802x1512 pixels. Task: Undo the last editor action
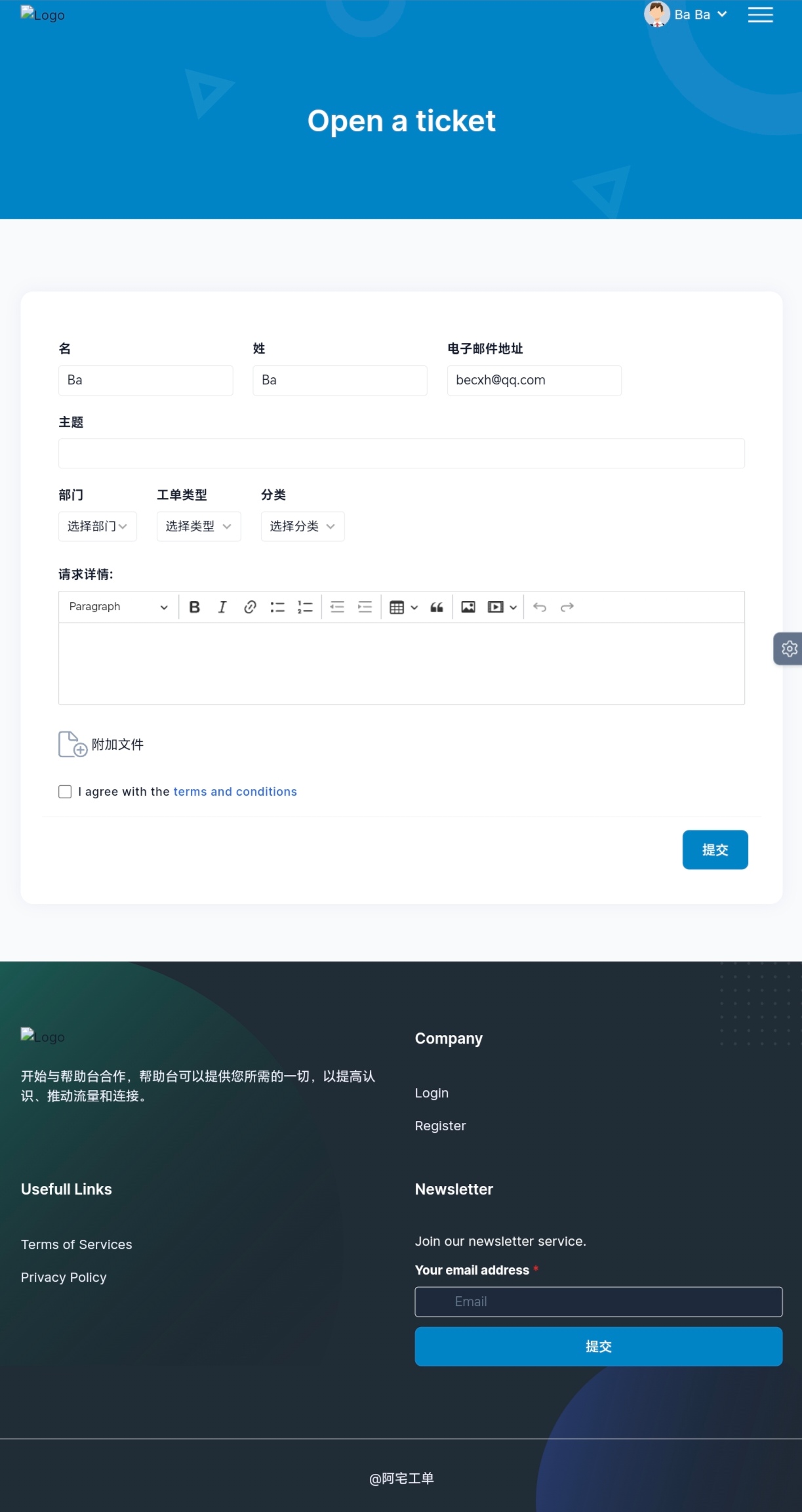pos(540,607)
